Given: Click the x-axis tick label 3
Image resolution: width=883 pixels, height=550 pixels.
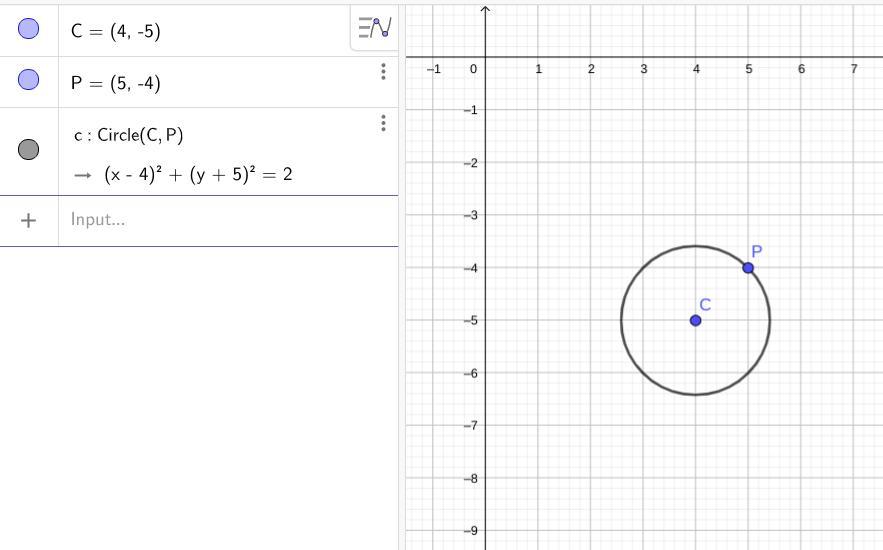Looking at the screenshot, I should [644, 69].
